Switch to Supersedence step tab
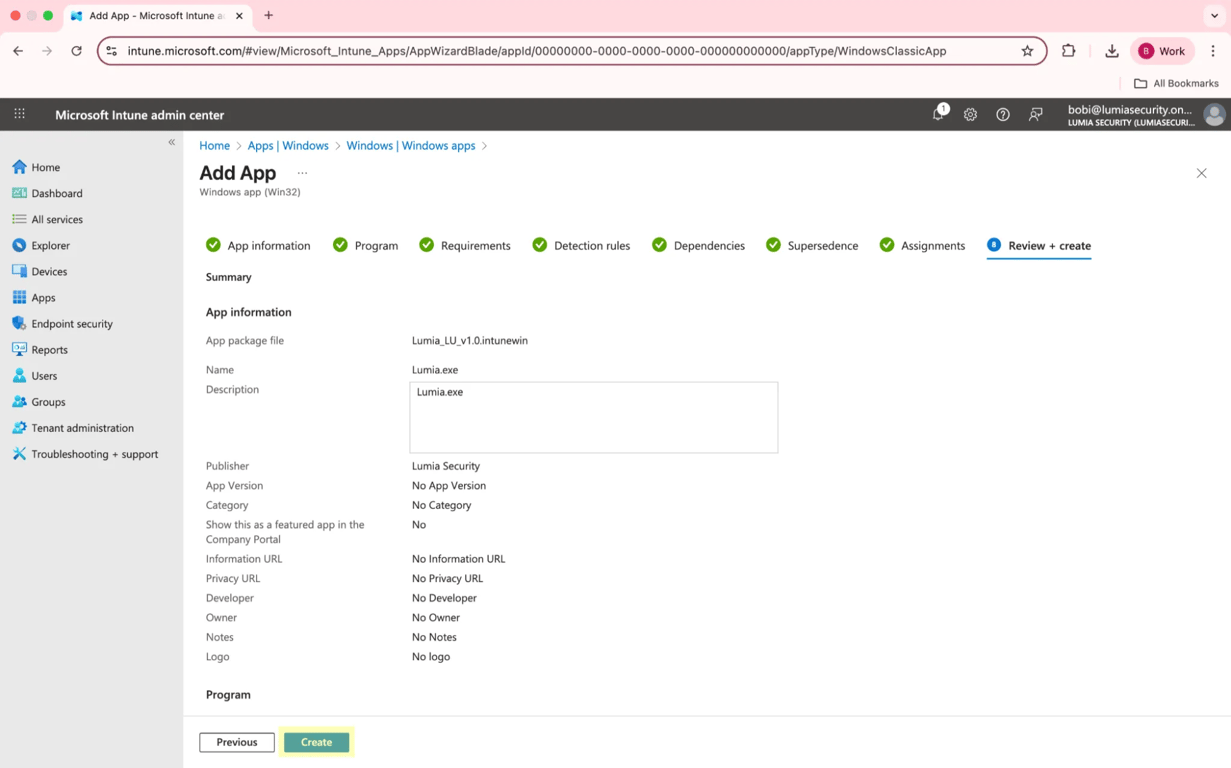Screen dimensions: 1231x768 tap(812, 245)
